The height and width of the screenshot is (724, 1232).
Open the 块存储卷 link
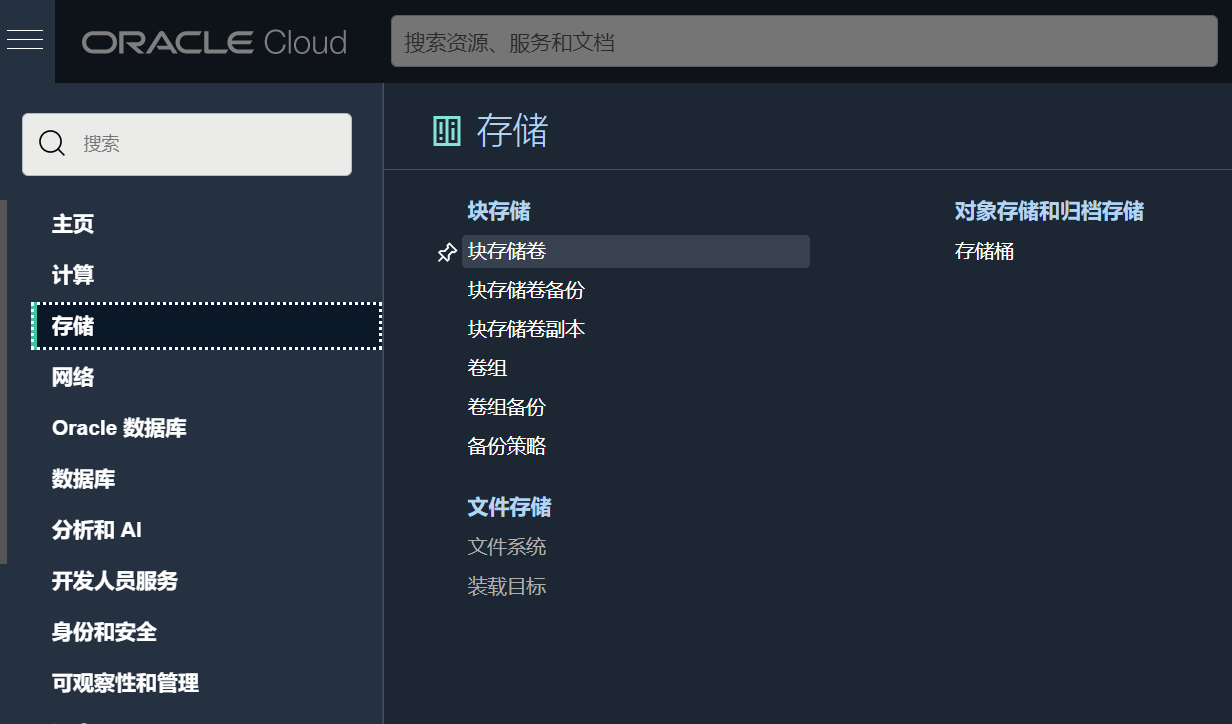point(507,252)
